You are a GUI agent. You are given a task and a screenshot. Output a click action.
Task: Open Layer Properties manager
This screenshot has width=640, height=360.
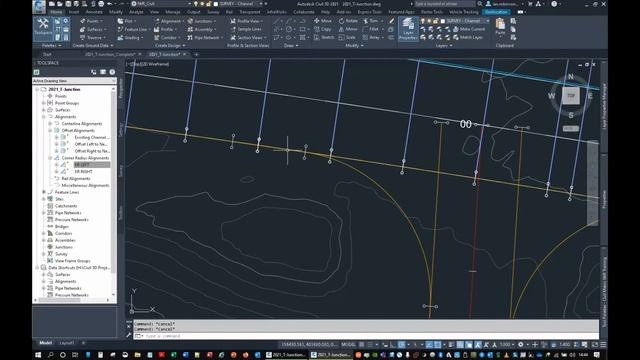(x=408, y=29)
